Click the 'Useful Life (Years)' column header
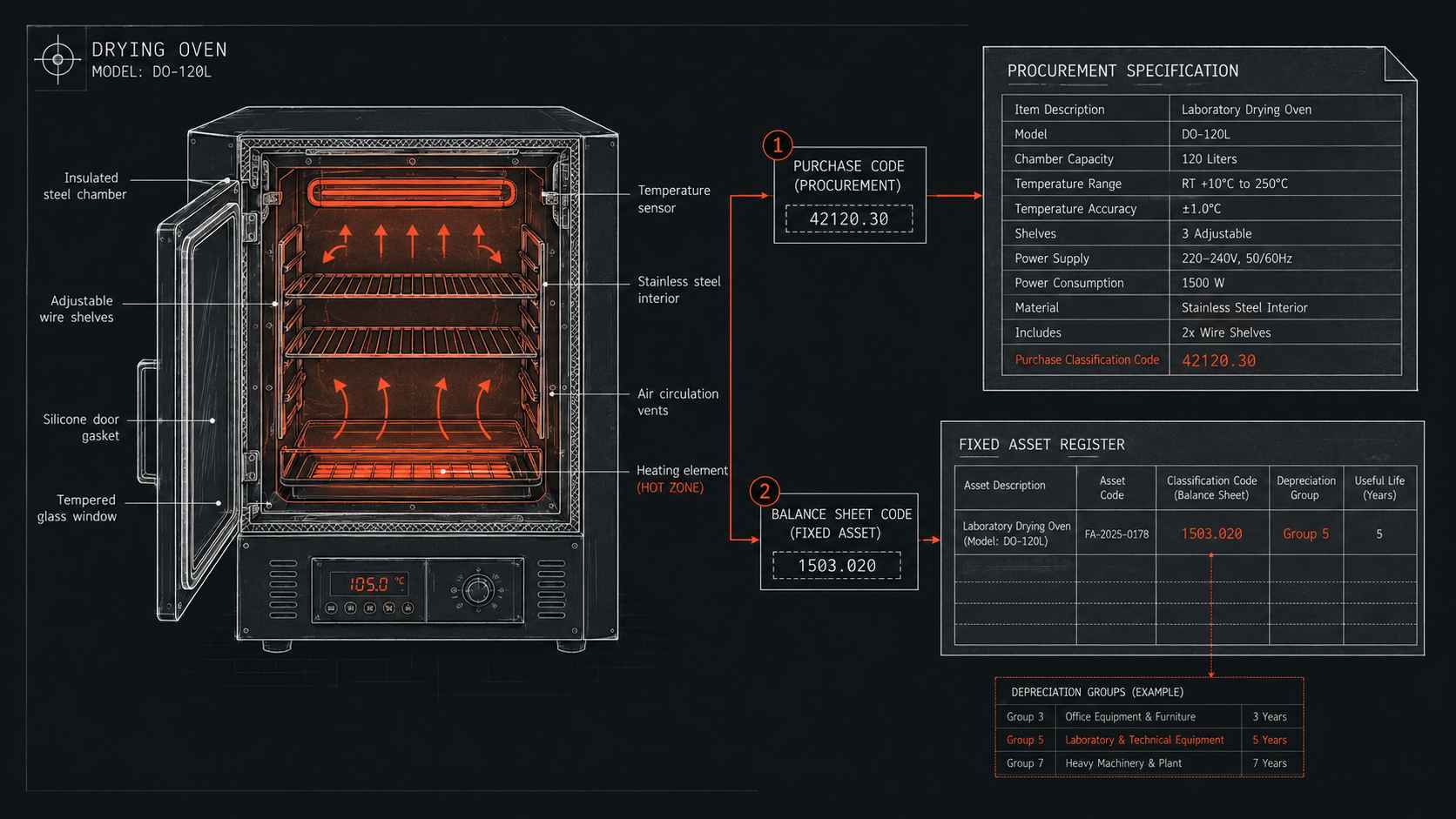 pos(1379,487)
